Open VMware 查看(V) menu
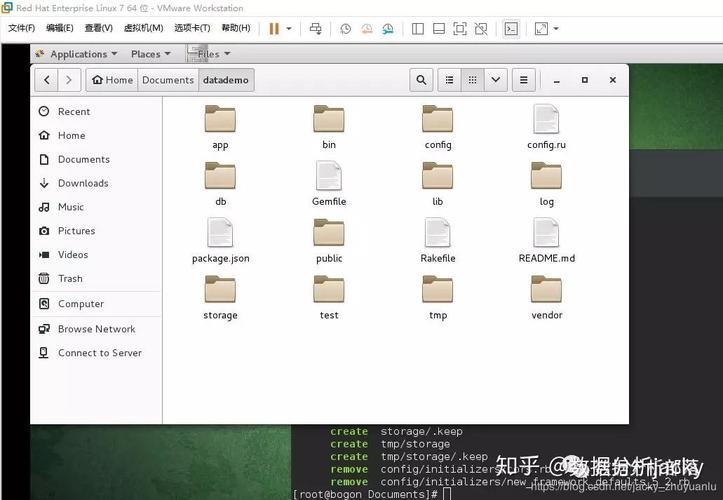 pos(99,28)
